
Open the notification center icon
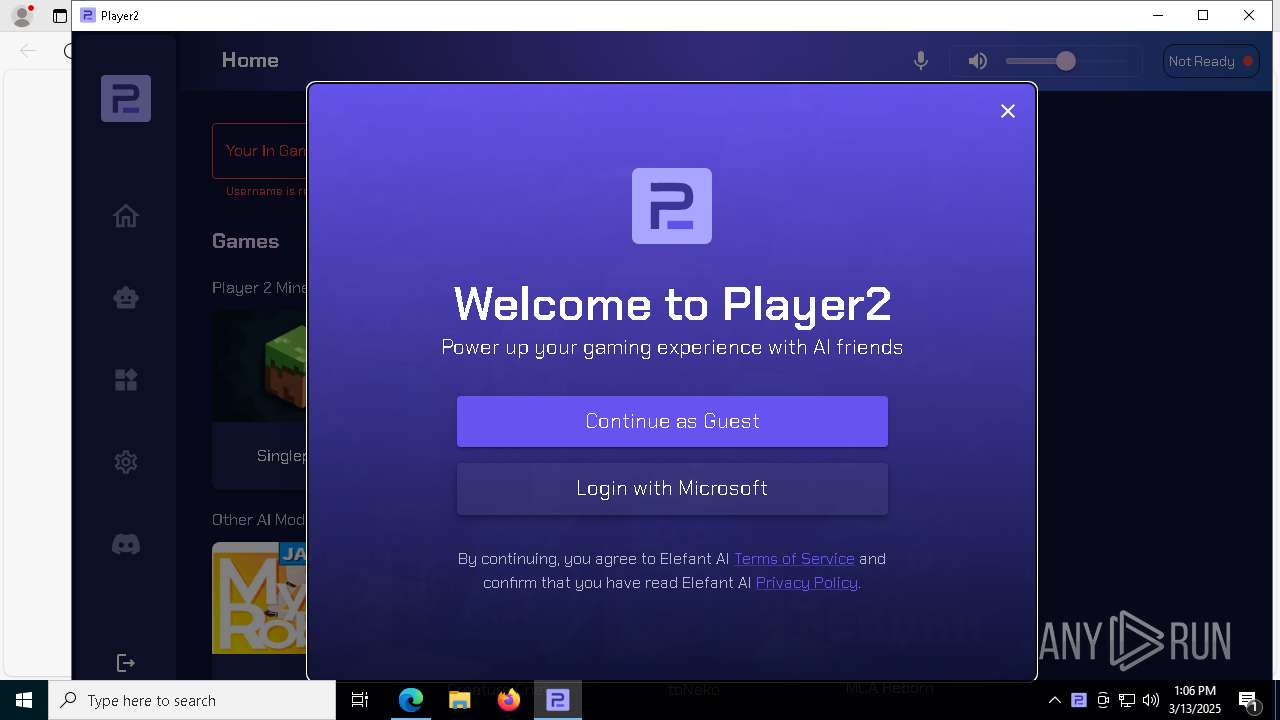1248,700
